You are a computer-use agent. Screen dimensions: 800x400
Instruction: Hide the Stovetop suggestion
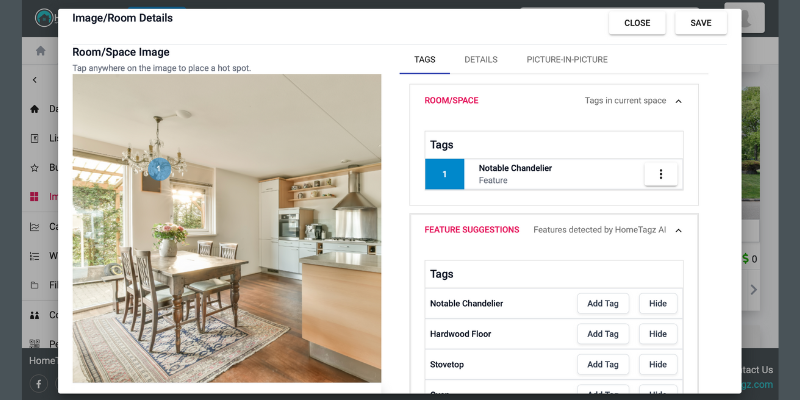[658, 365]
